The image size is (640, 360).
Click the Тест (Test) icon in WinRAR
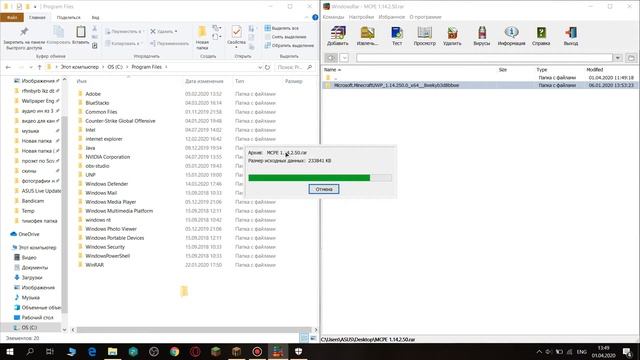397,33
